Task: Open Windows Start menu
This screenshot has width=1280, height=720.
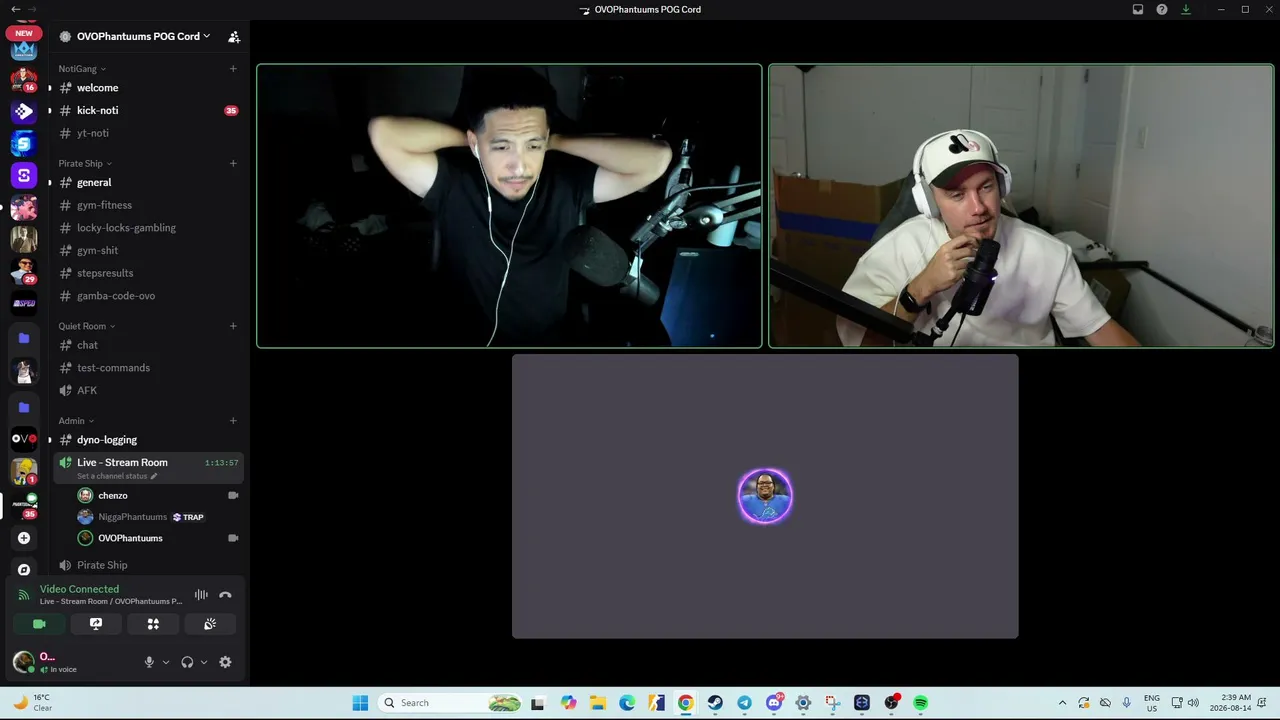Action: 360,703
